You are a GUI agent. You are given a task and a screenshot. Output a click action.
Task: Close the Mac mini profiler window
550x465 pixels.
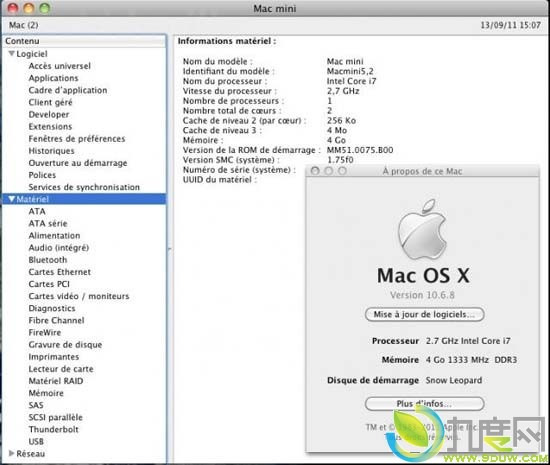13,8
